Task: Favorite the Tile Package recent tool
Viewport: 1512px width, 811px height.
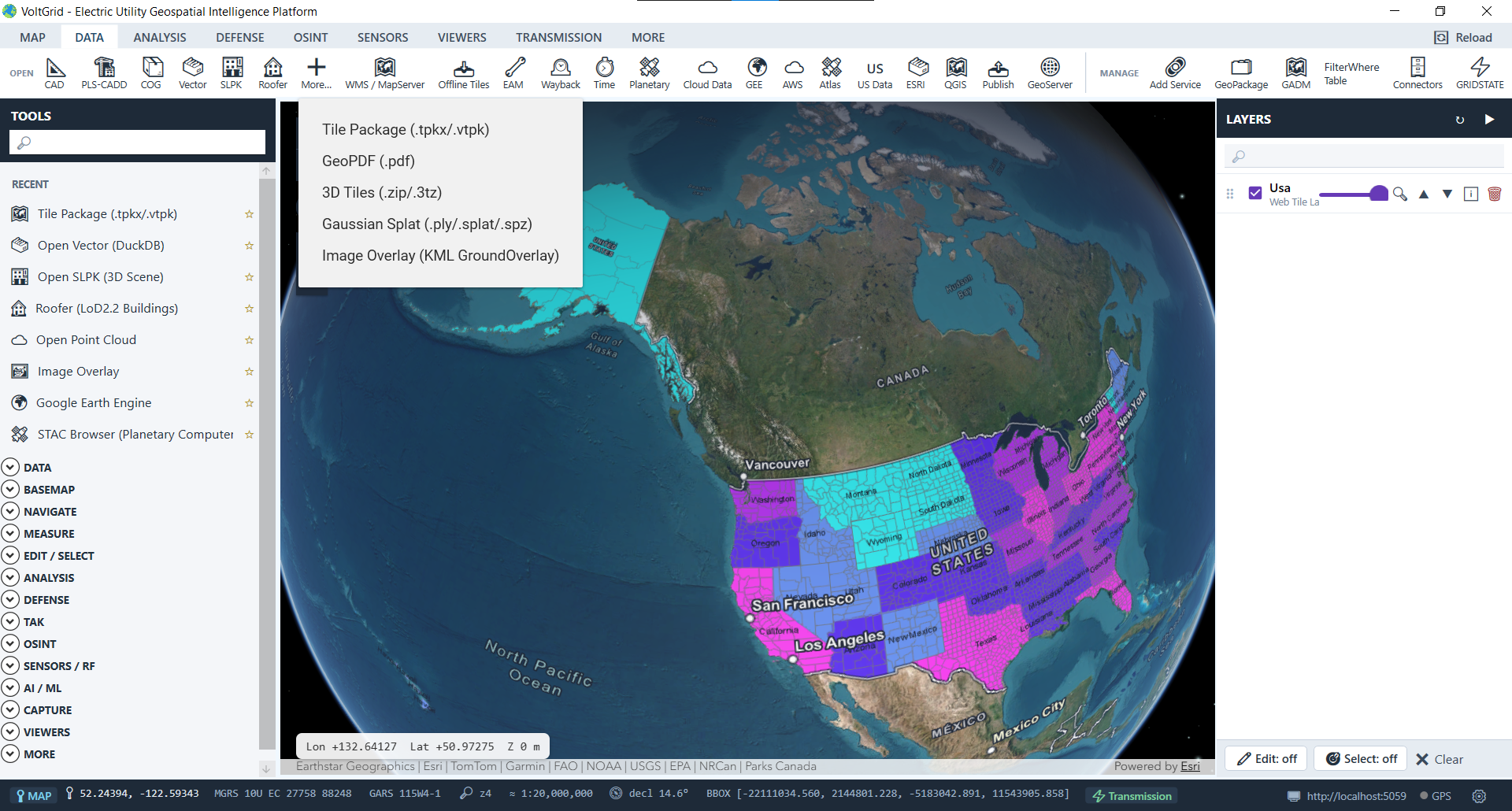Action: 249,214
